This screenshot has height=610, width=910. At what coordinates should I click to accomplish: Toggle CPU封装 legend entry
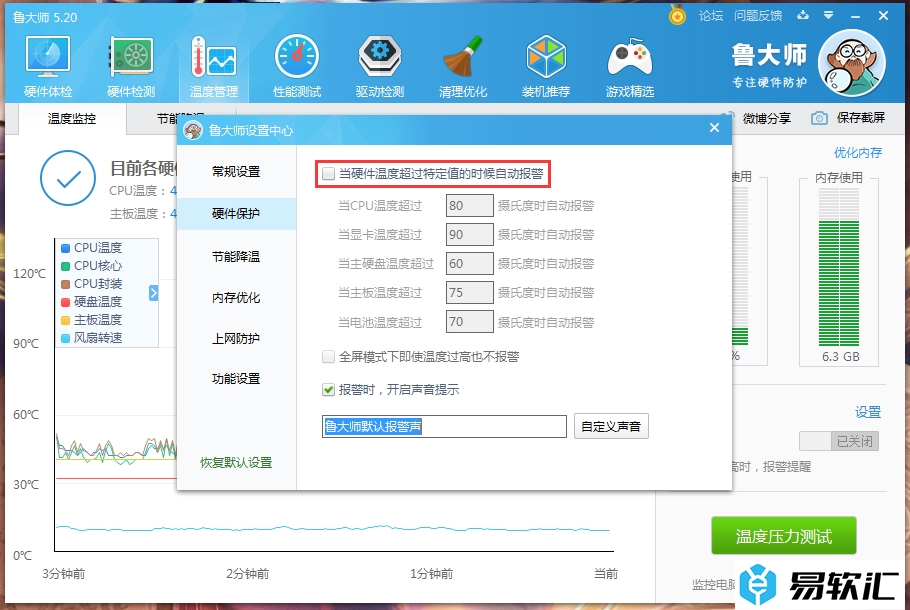coord(92,284)
